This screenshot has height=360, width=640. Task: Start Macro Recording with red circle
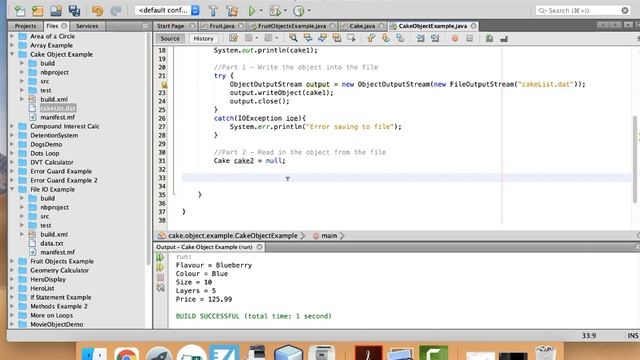tap(455, 38)
